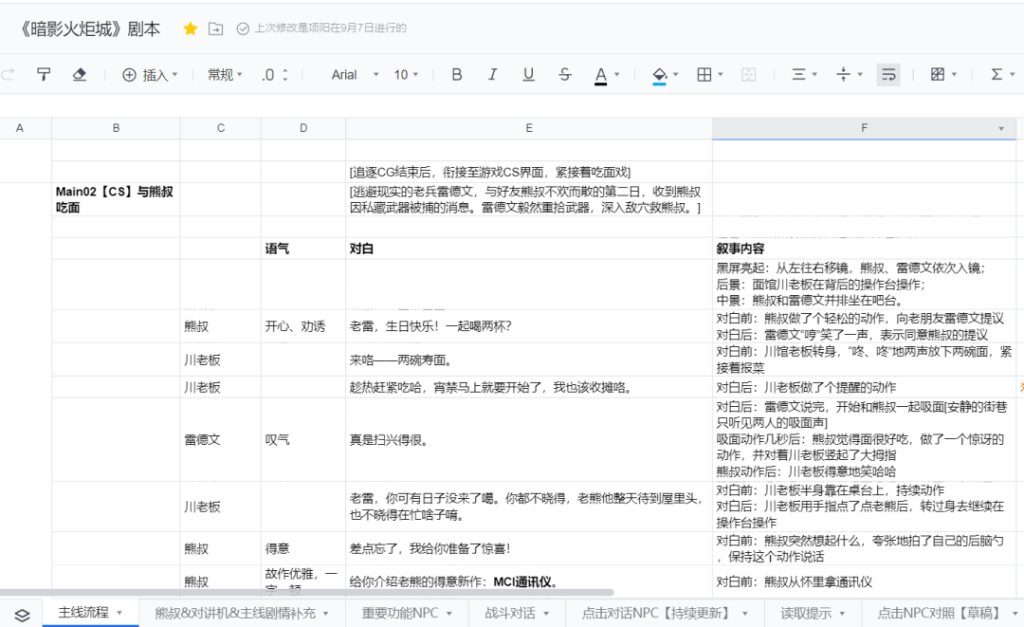Toggle bold formatting

click(x=457, y=74)
